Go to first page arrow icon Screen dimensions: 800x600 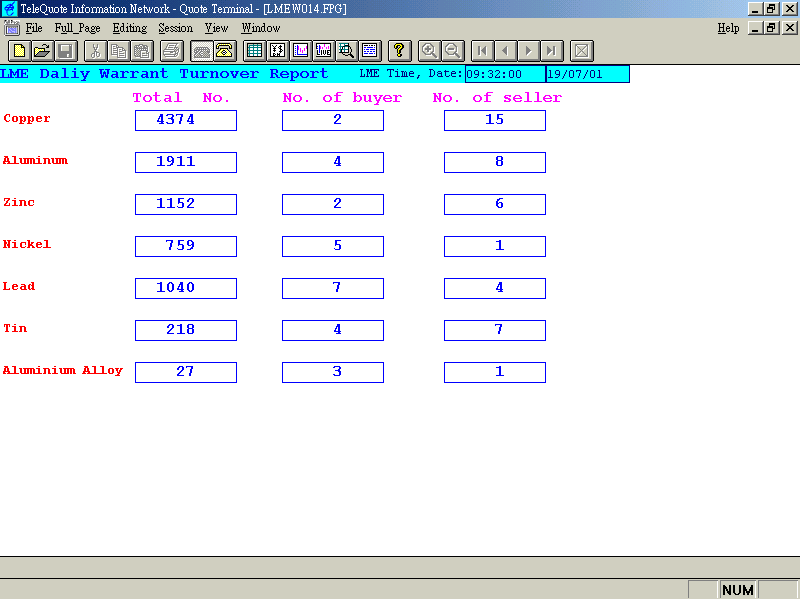[x=482, y=51]
